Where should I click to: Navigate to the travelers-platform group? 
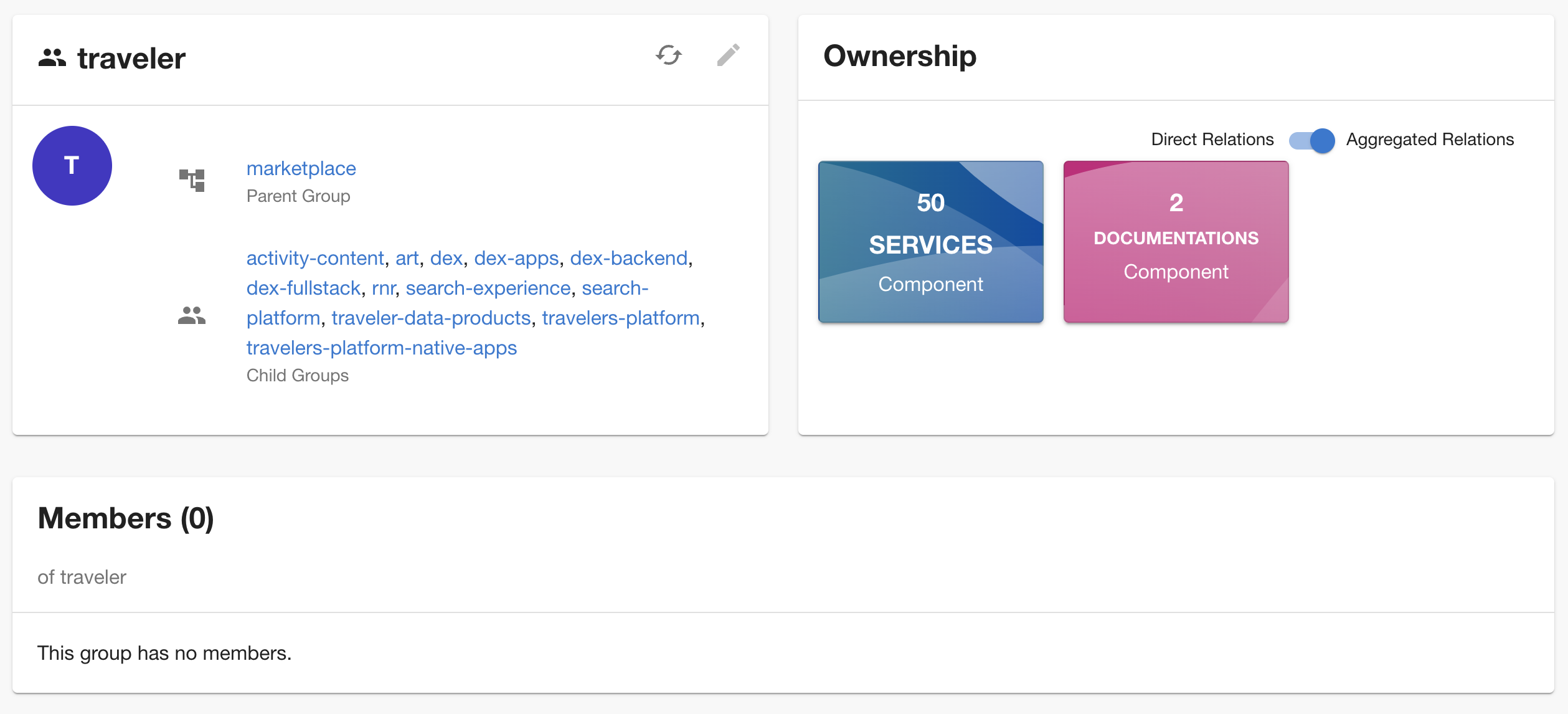coord(621,318)
